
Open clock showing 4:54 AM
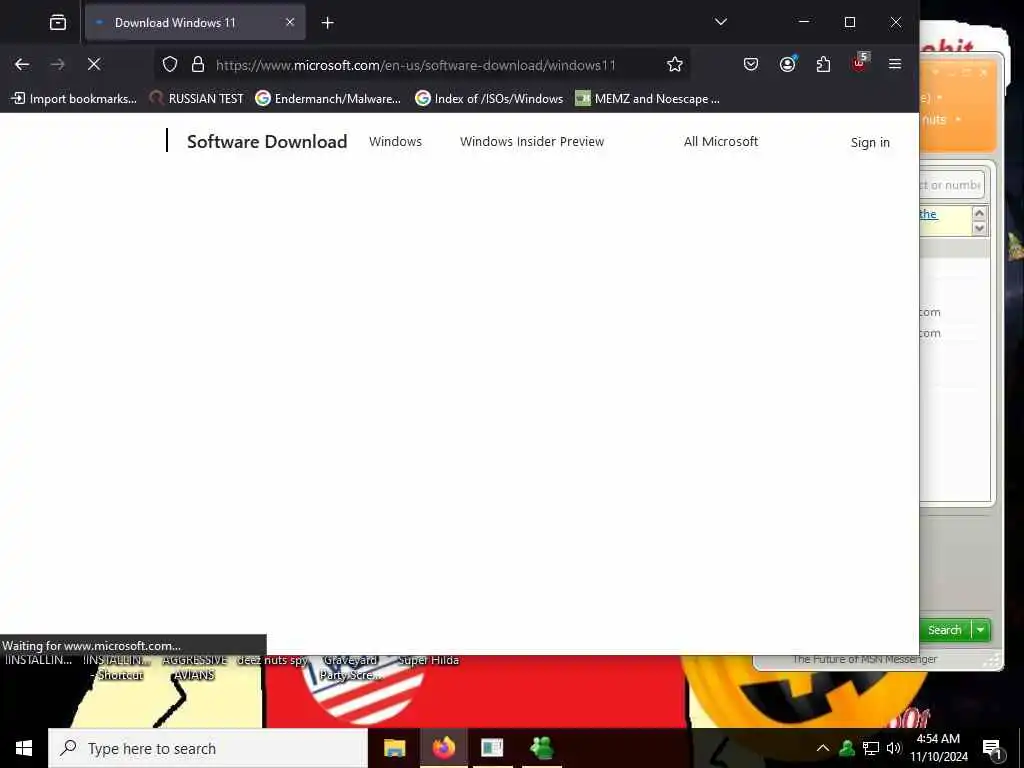click(938, 748)
